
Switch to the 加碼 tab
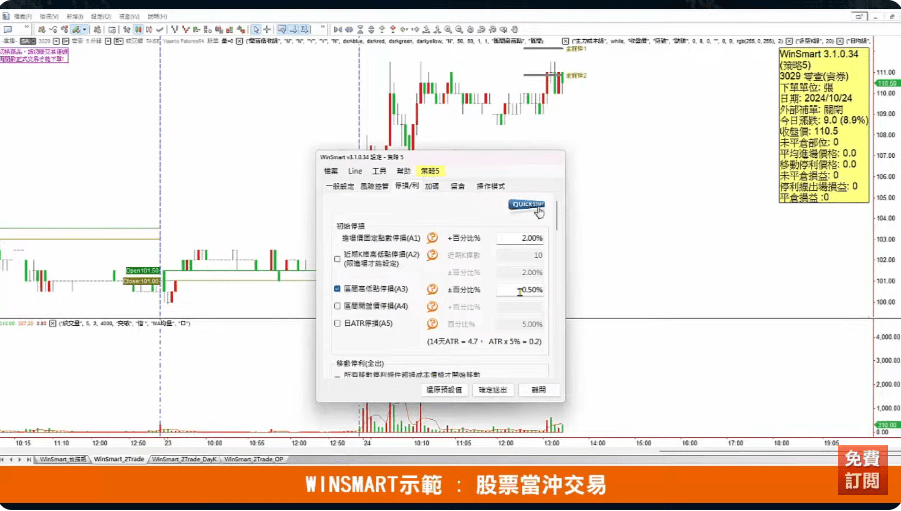point(432,186)
